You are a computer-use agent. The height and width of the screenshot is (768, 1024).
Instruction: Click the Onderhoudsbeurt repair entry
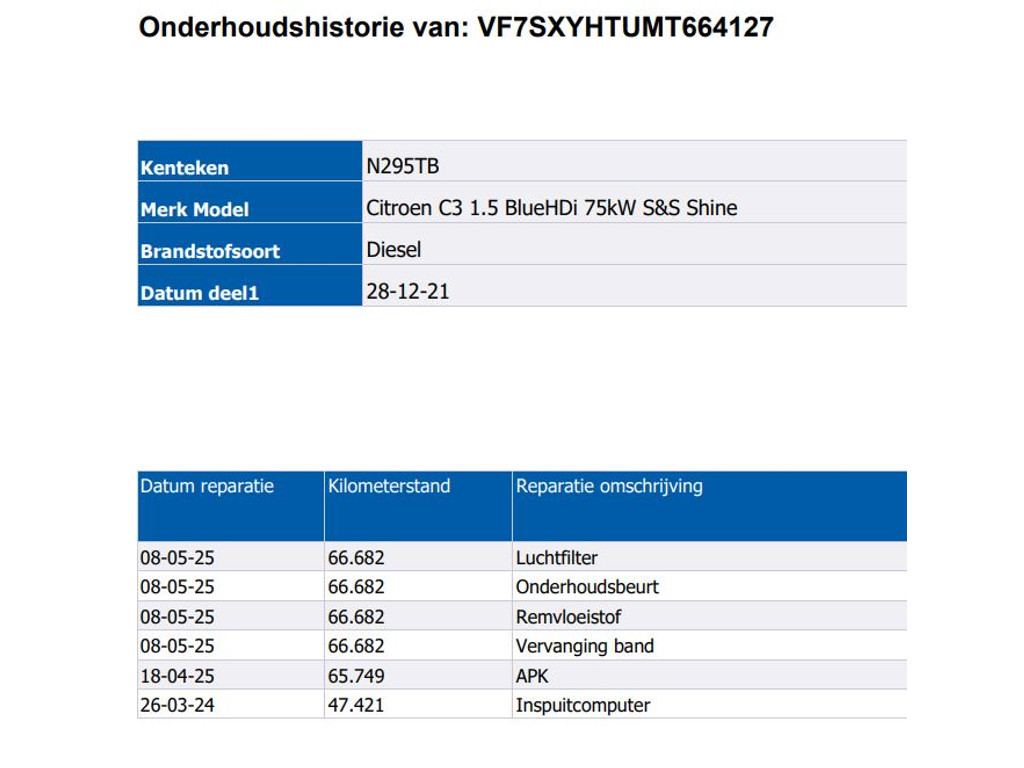click(587, 587)
